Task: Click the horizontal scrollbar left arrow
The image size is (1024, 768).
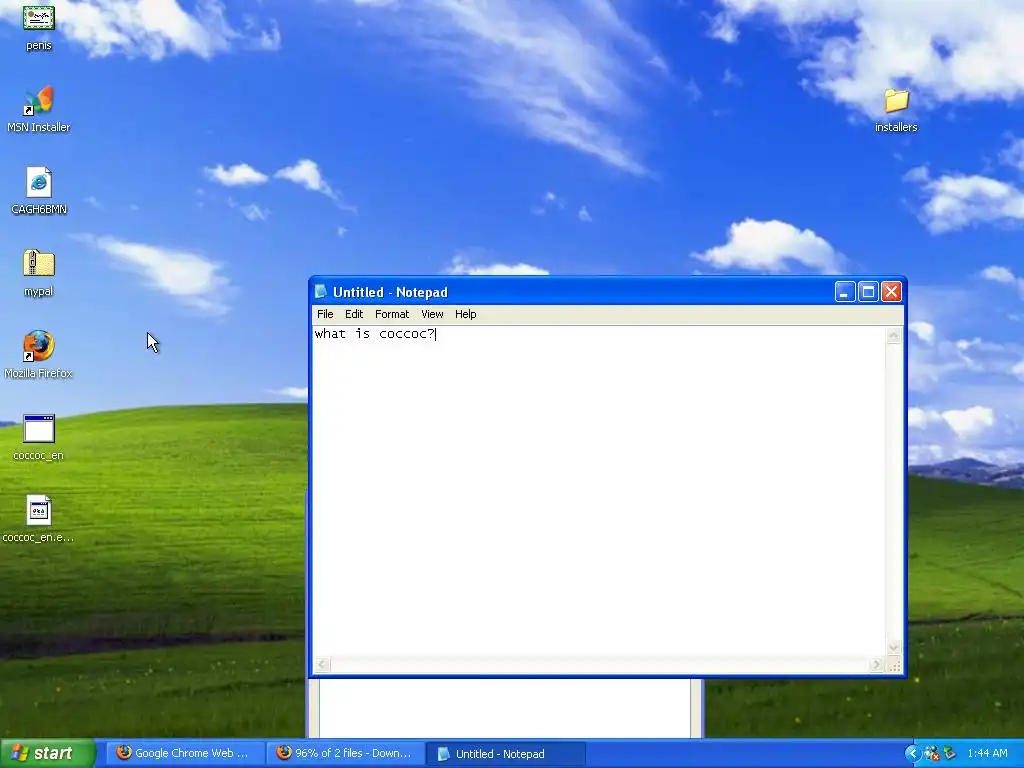Action: tap(321, 665)
